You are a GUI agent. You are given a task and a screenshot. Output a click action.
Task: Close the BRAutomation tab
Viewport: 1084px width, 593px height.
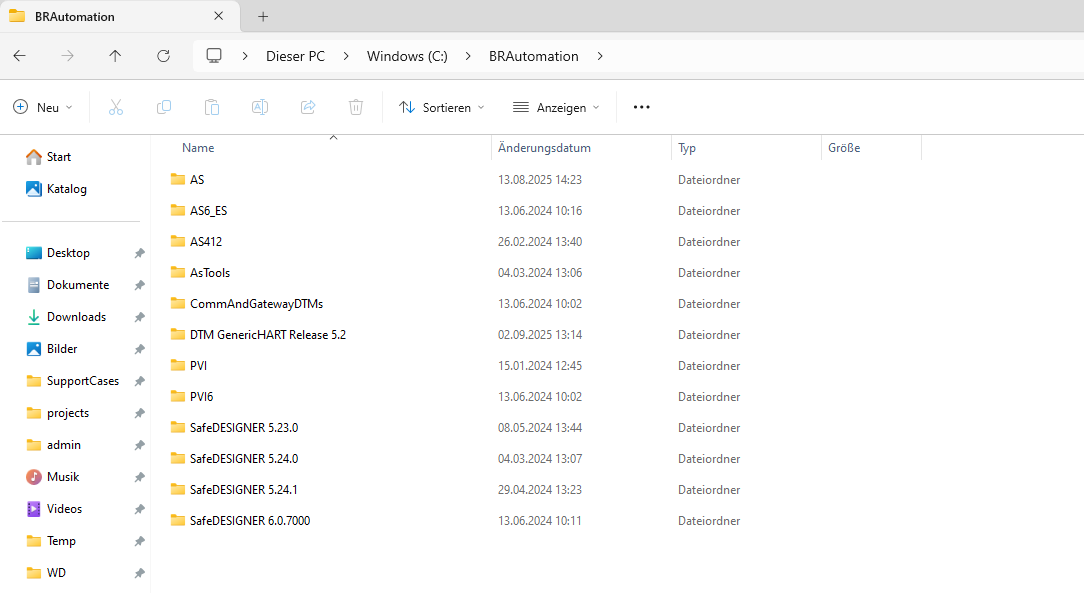[x=218, y=16]
